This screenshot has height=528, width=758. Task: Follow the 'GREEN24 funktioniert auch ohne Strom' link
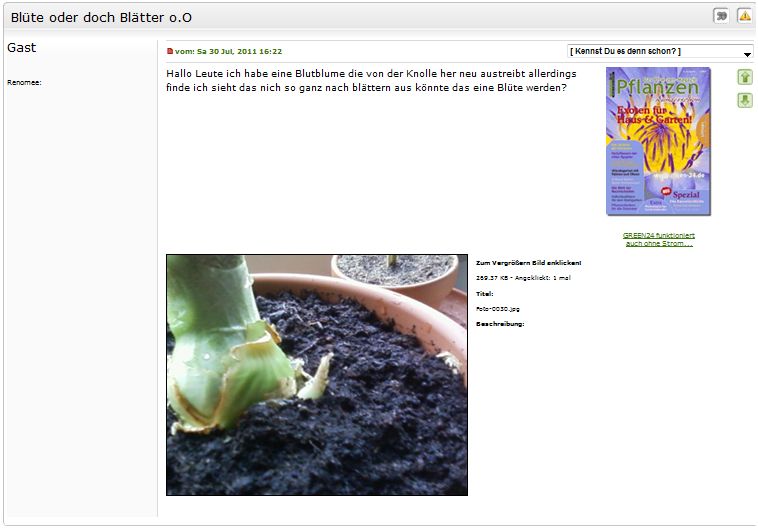(658, 239)
